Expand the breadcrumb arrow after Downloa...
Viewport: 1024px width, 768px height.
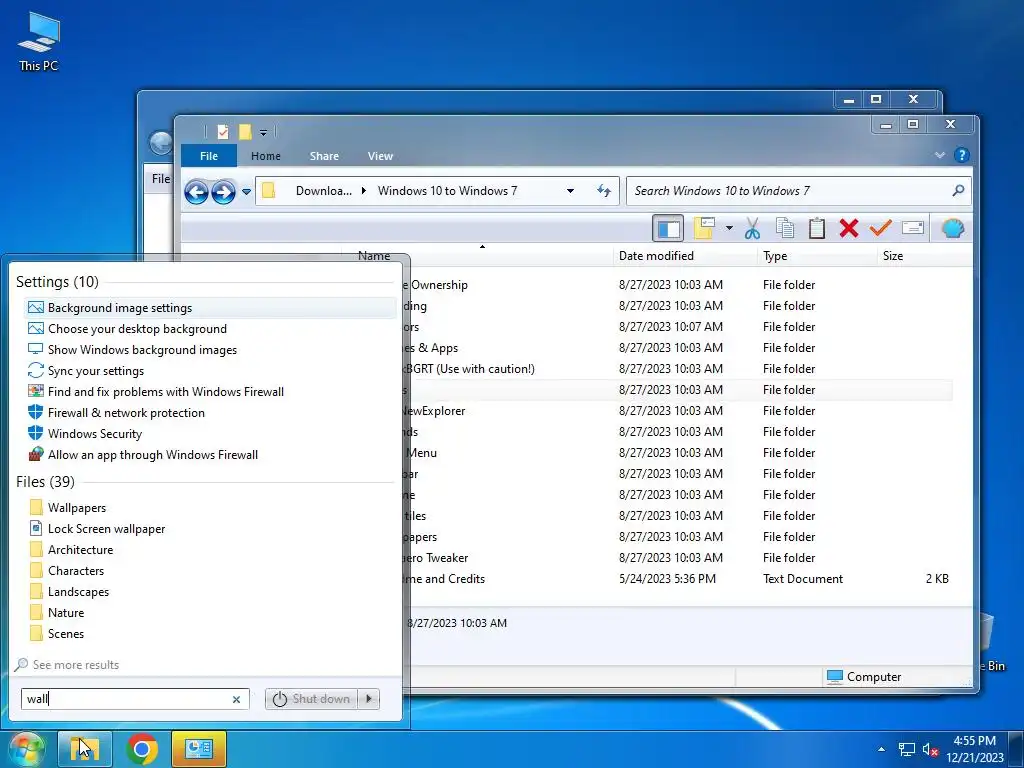pos(364,191)
